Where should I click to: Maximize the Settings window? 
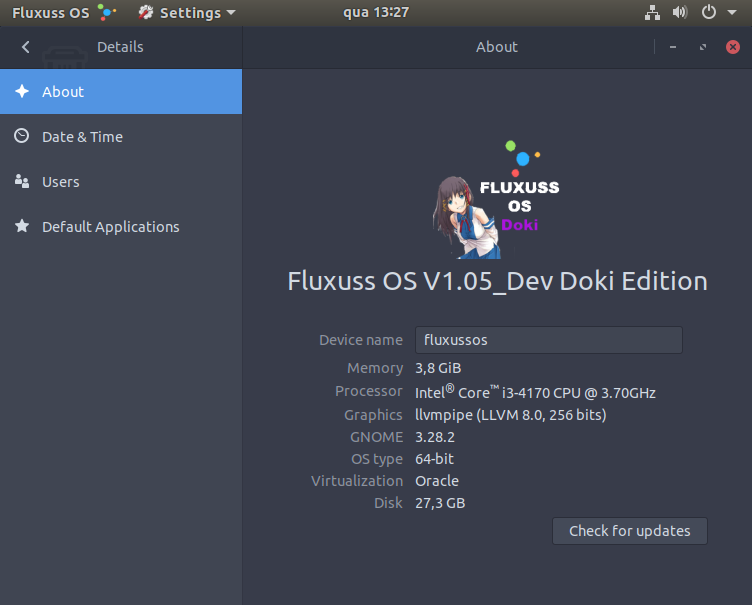tap(703, 47)
